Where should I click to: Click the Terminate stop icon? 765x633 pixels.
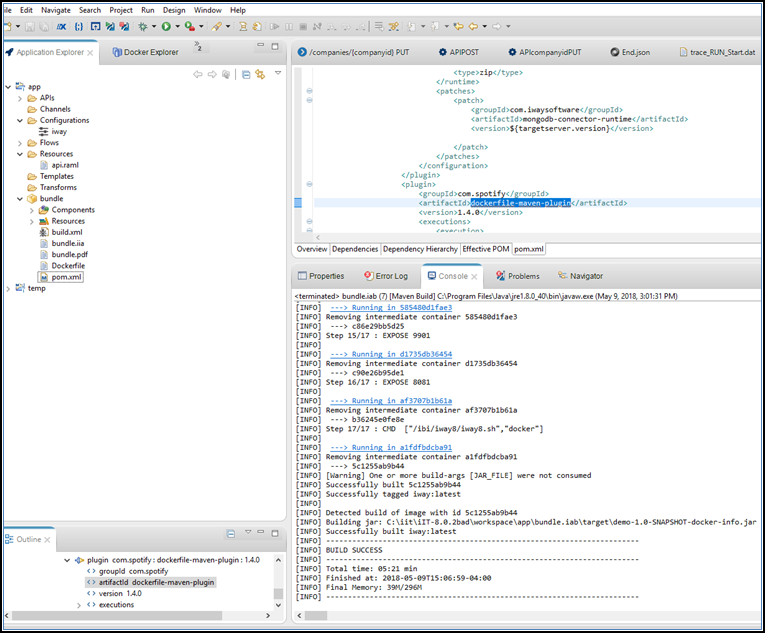click(303, 26)
